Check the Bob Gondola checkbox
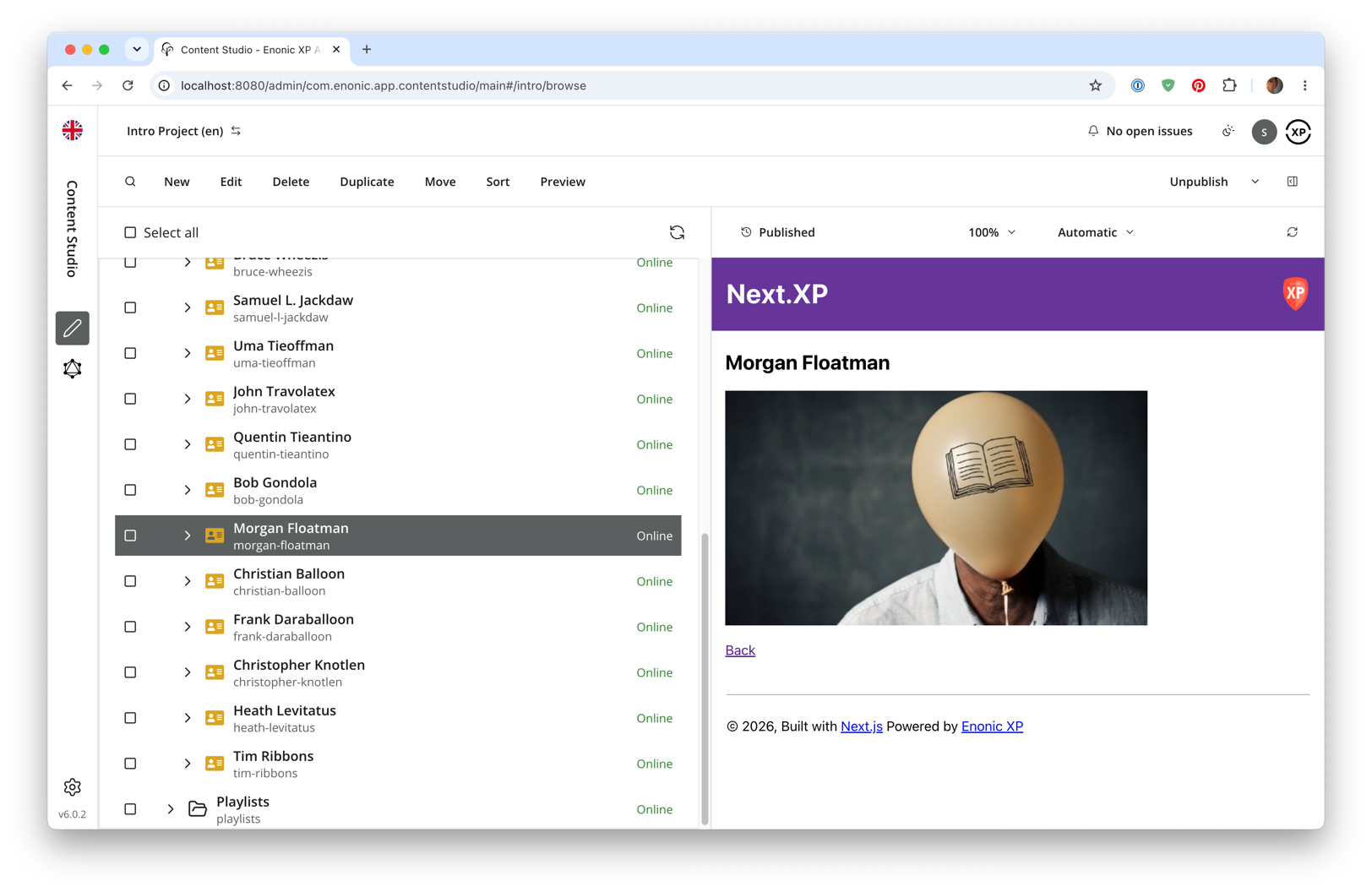 click(x=130, y=490)
